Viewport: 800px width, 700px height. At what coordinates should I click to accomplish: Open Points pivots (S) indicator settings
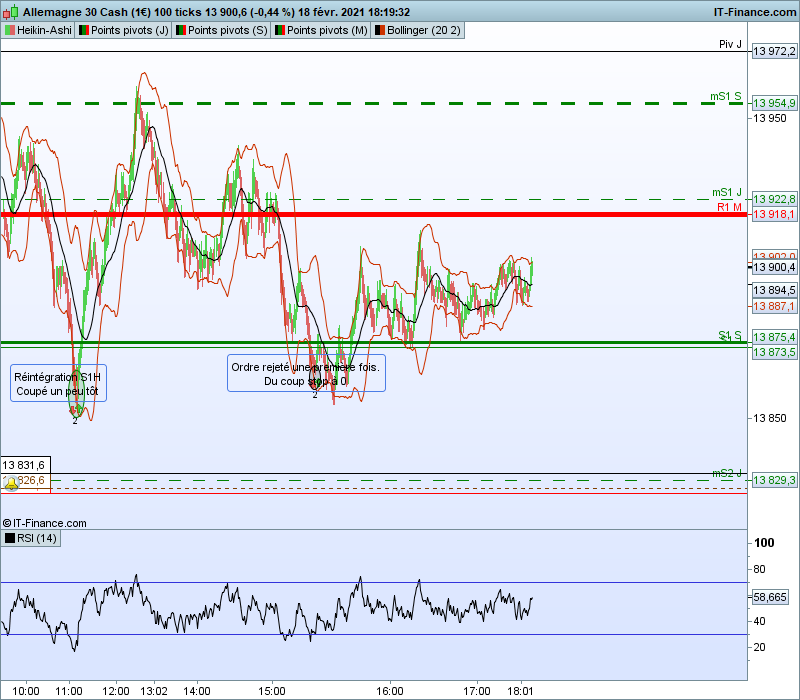[x=221, y=30]
